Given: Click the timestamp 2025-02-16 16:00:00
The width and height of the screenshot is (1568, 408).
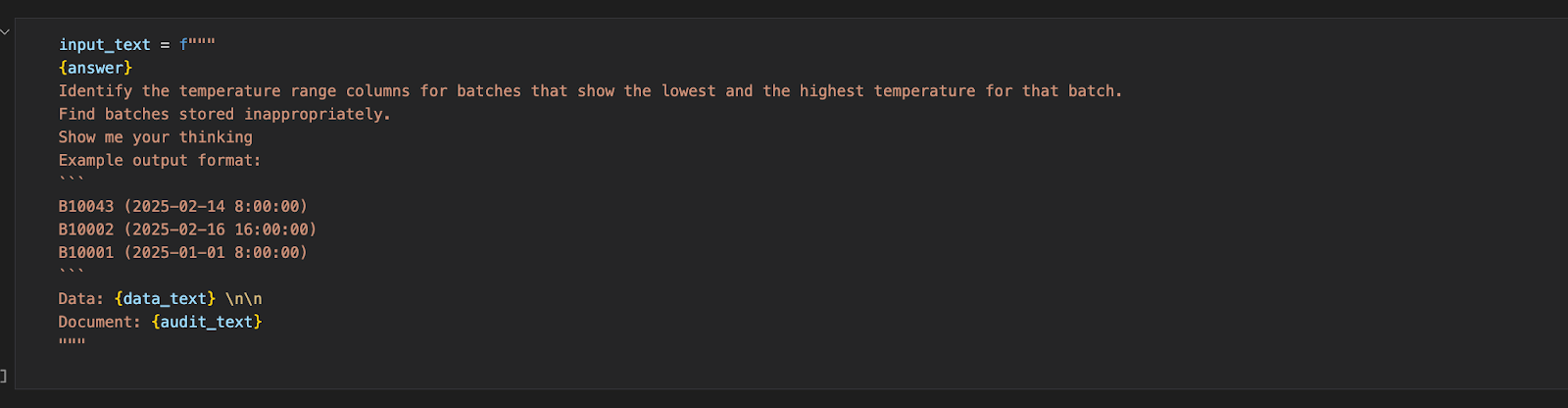Looking at the screenshot, I should [x=220, y=229].
